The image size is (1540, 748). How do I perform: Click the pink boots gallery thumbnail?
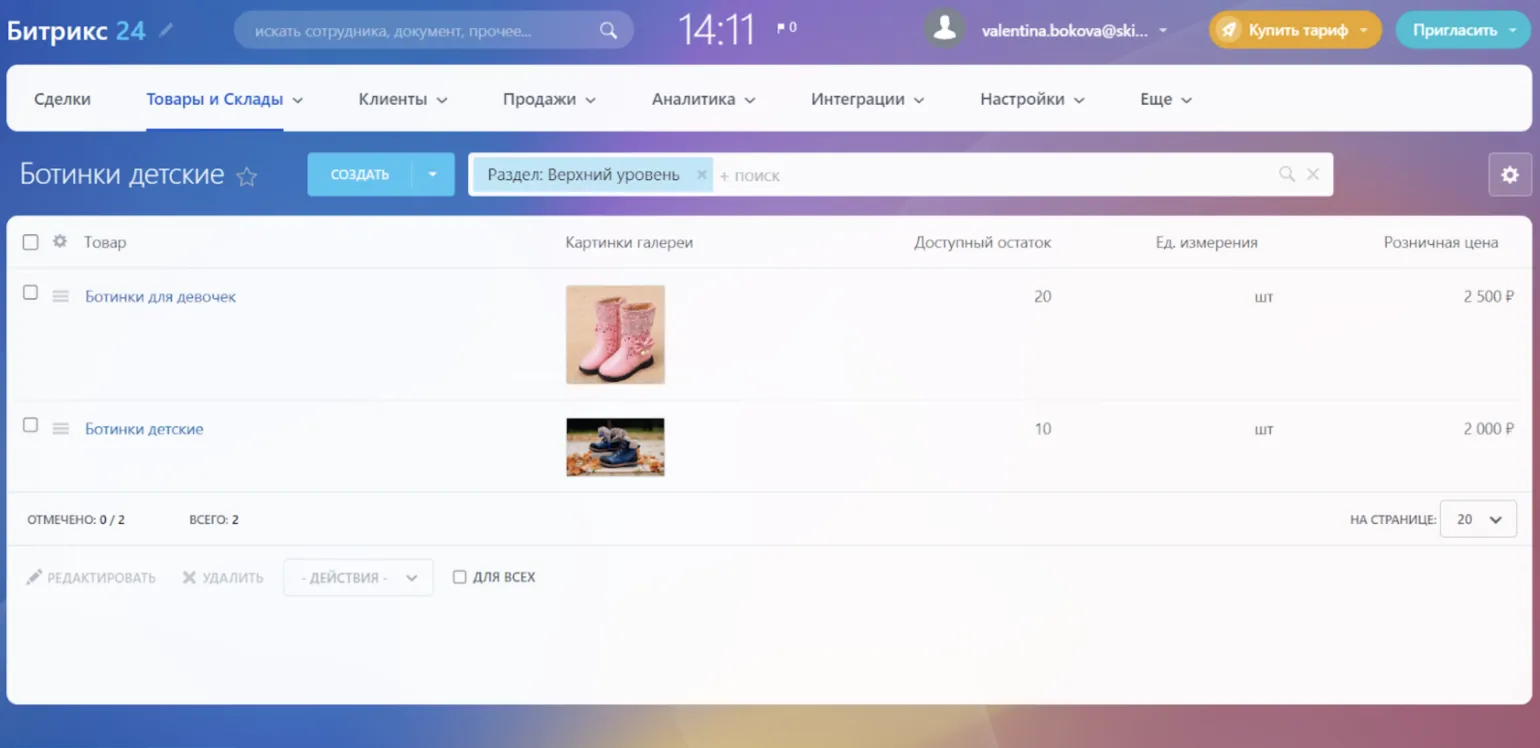pos(615,335)
